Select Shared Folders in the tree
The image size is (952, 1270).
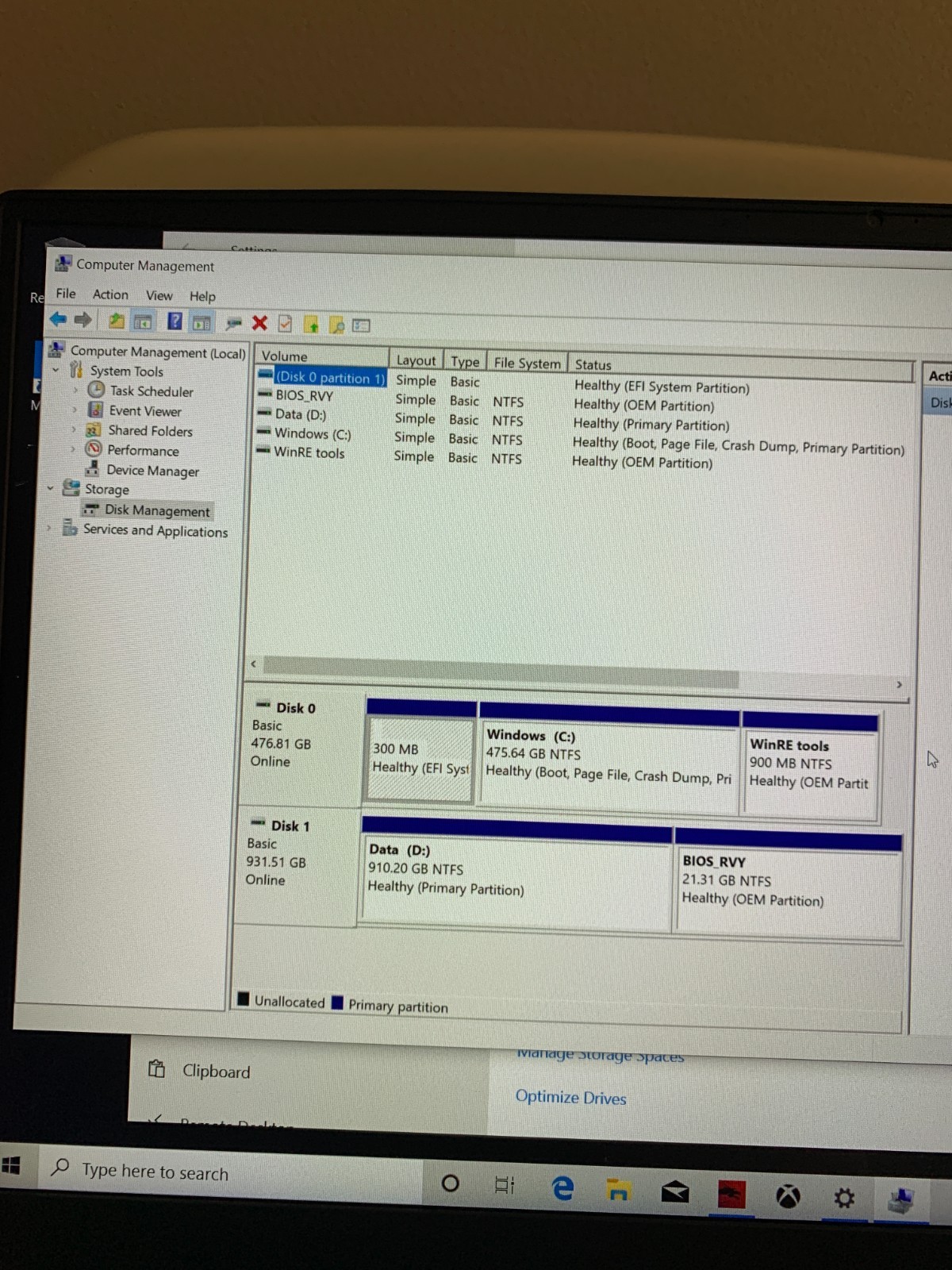click(x=150, y=431)
